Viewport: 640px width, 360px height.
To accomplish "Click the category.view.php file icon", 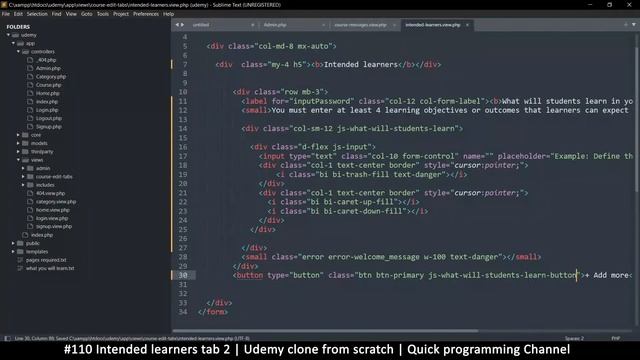I will pyautogui.click(x=30, y=202).
